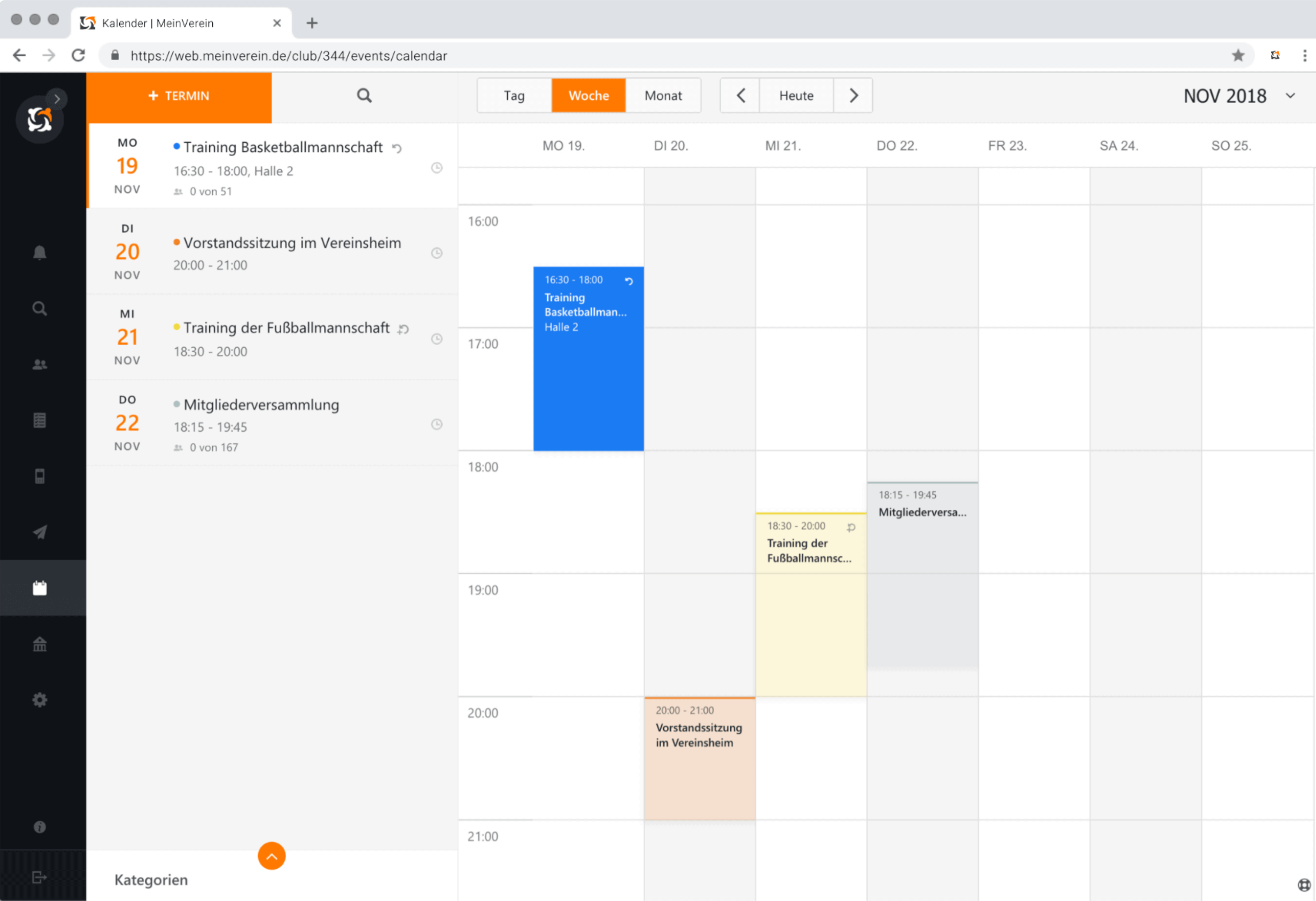Click the MeinVerein logo in sidebar
1316x901 pixels.
39,120
